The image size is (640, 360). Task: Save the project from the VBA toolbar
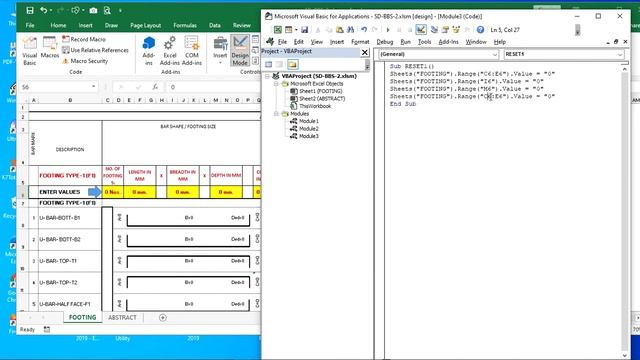[304, 30]
